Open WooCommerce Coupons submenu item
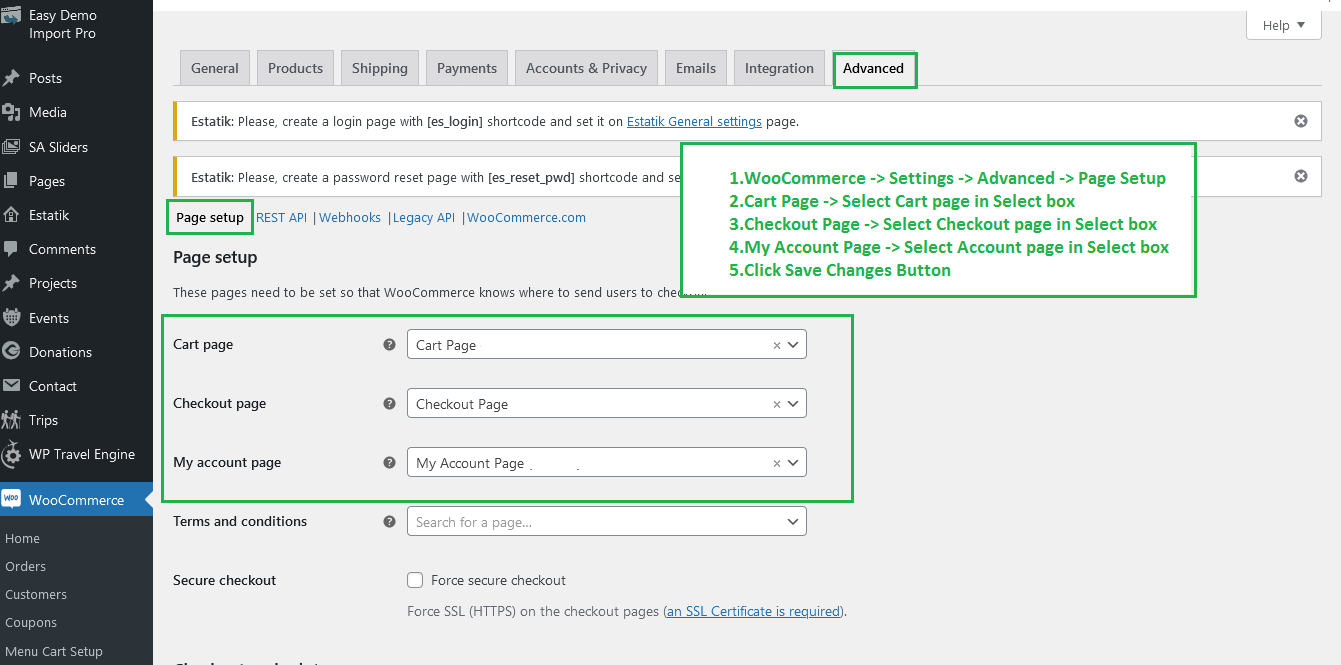The image size is (1341, 665). click(31, 622)
